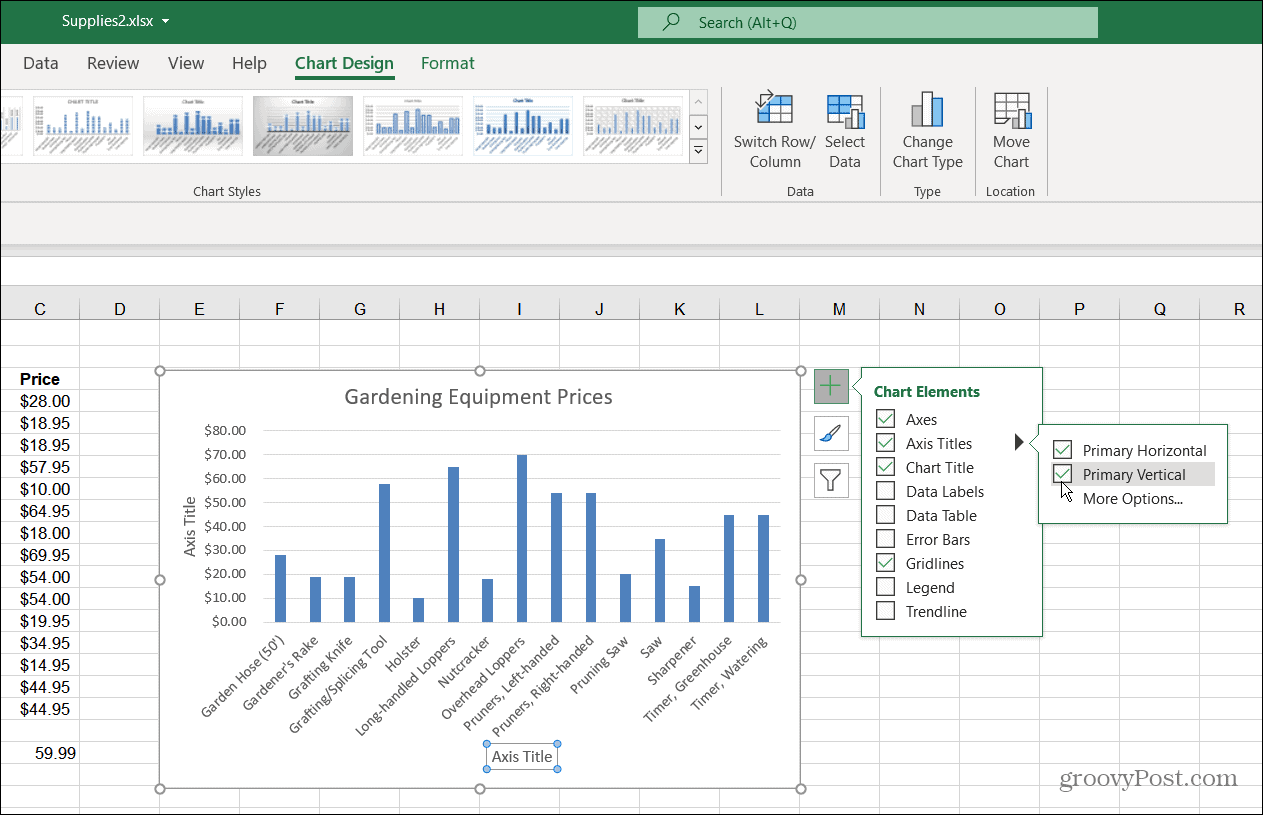Click the search magnifier icon
This screenshot has width=1263, height=815.
pos(672,22)
